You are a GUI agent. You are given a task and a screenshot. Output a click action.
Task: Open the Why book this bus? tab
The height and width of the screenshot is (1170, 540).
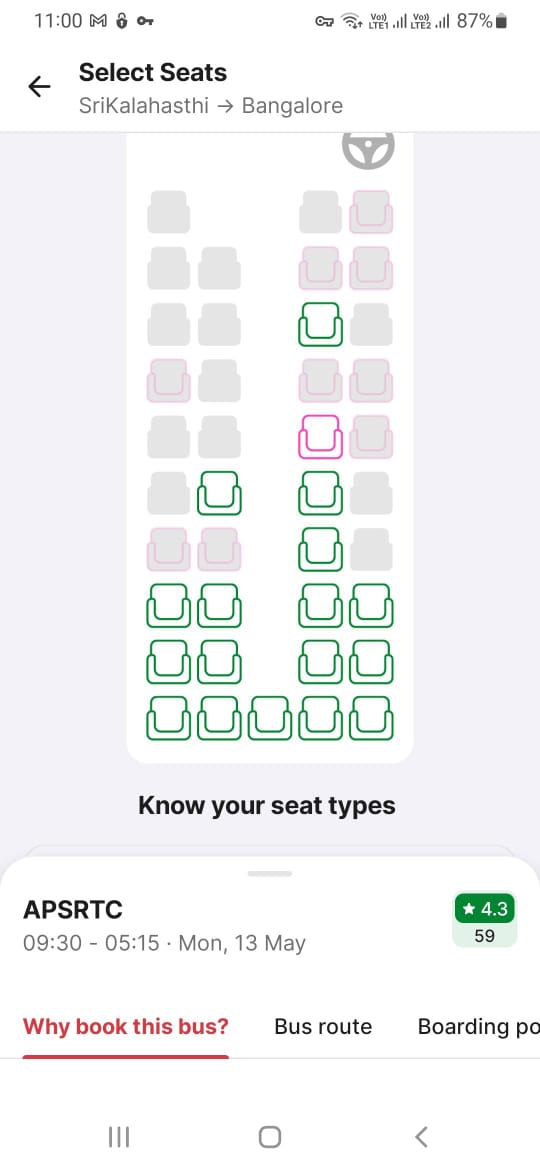tap(125, 1027)
